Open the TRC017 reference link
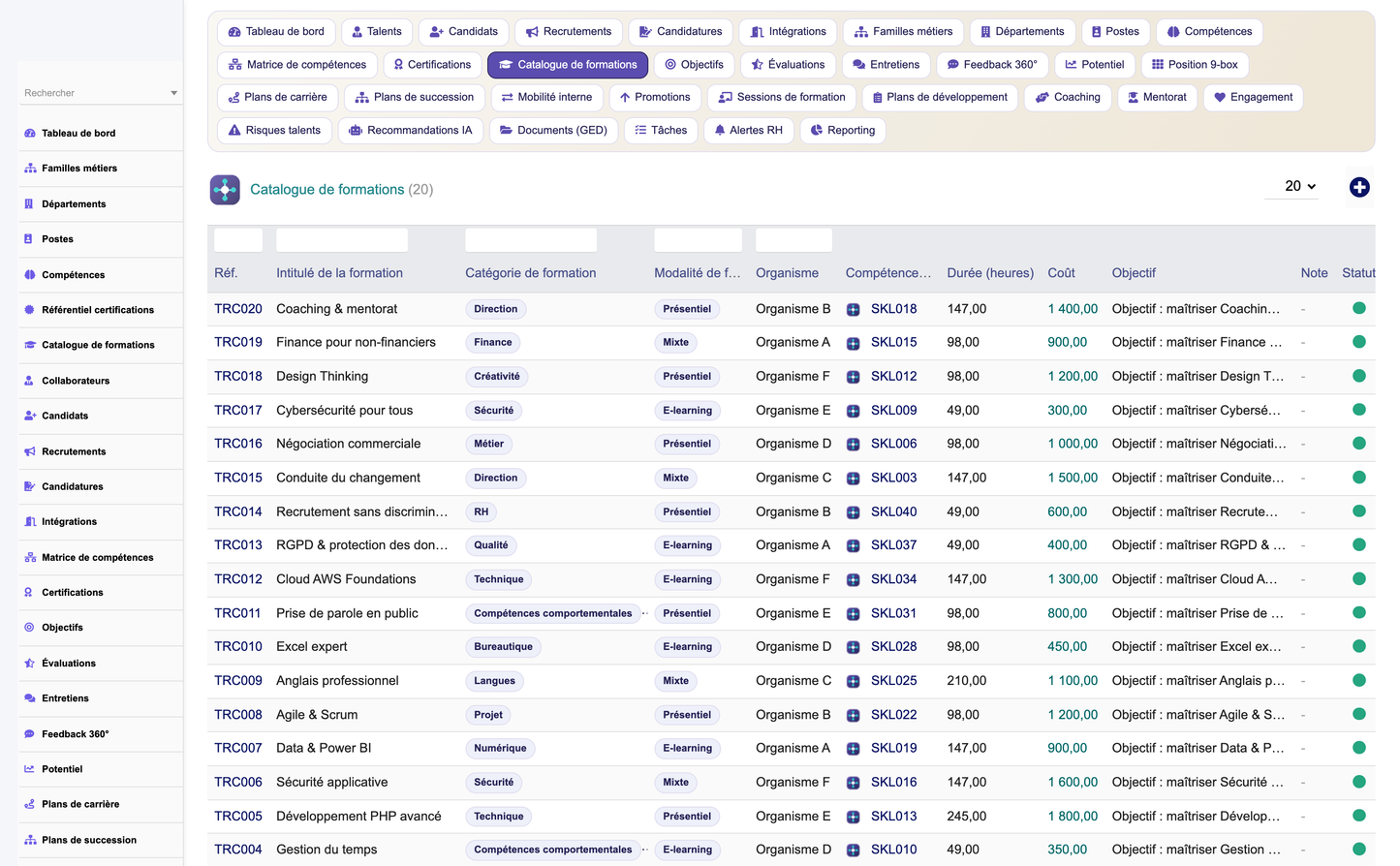The height and width of the screenshot is (866, 1400). point(238,411)
